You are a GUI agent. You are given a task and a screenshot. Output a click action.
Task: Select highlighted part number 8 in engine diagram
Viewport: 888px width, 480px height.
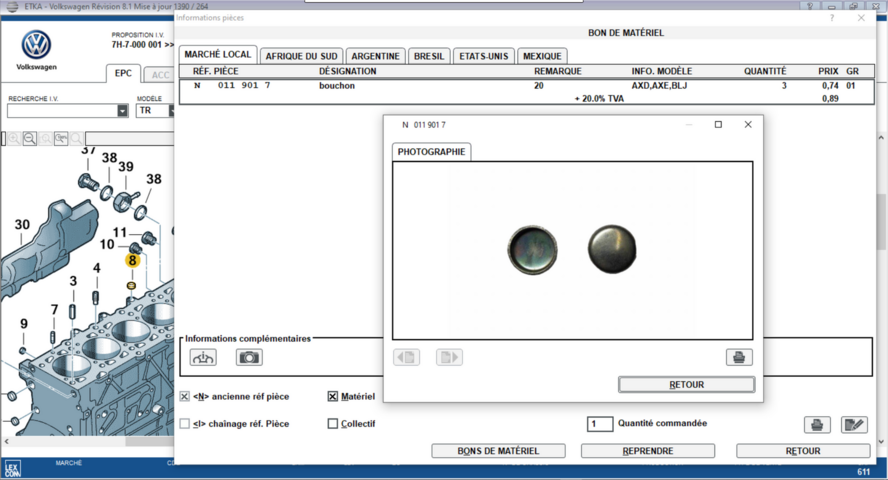(133, 260)
